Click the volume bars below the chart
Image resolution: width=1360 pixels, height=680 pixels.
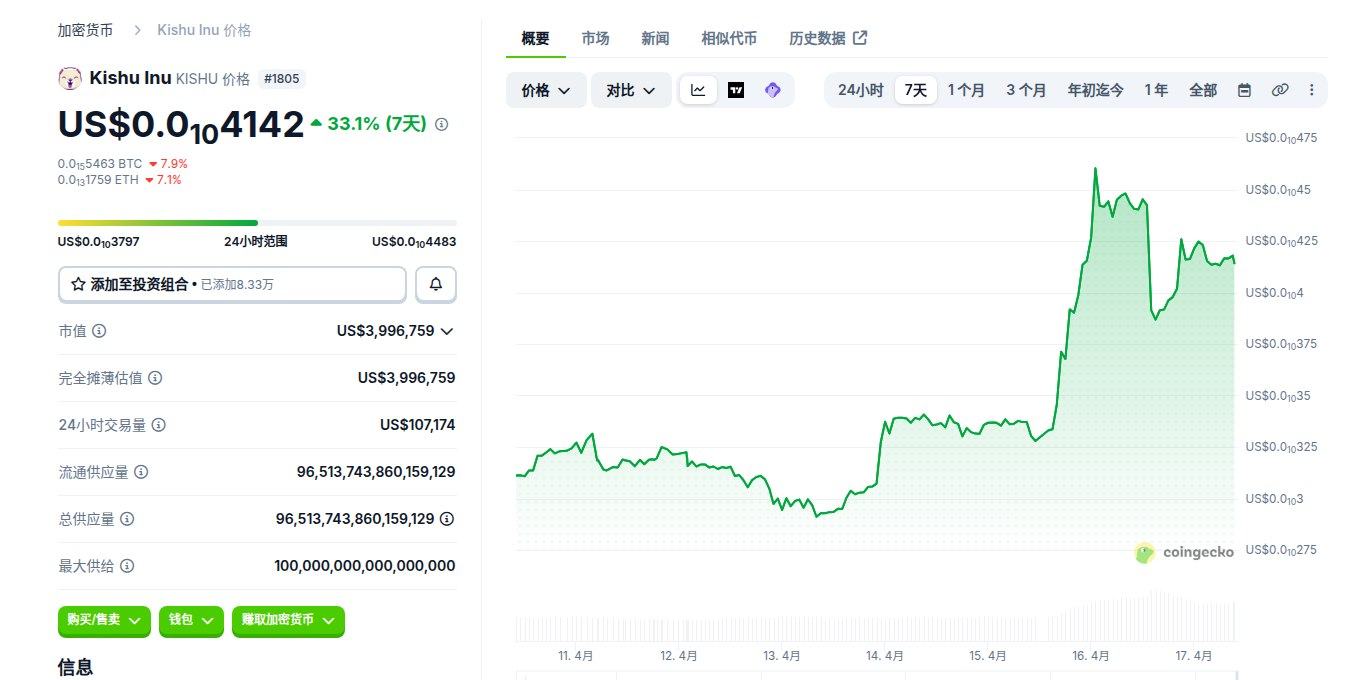[875, 618]
